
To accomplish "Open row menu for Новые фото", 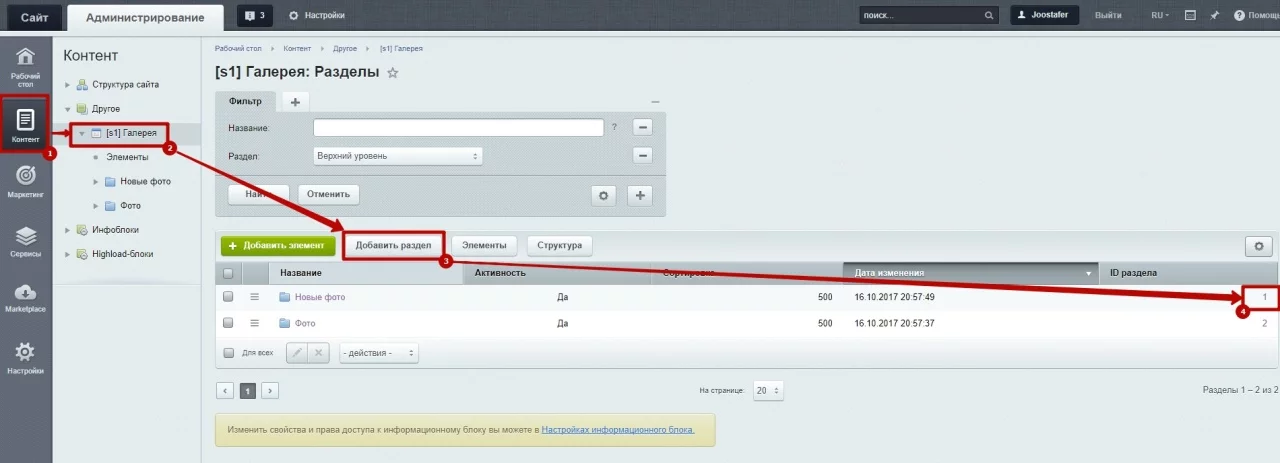I will 254,297.
